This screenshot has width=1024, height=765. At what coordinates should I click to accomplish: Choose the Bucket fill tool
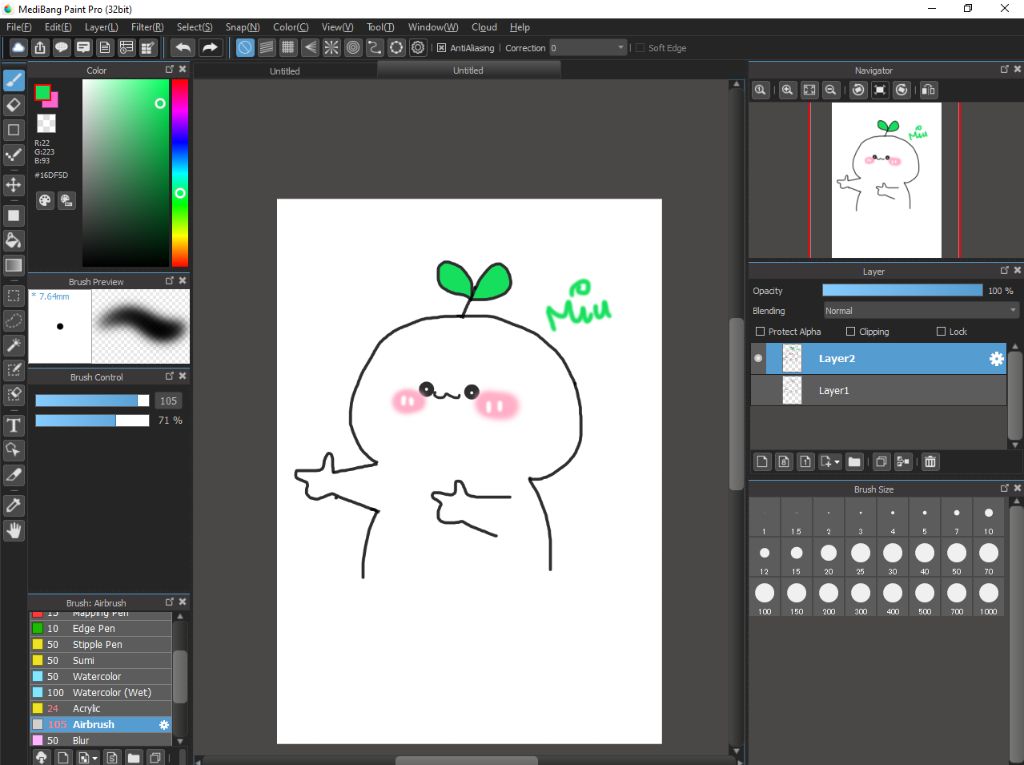pos(14,240)
